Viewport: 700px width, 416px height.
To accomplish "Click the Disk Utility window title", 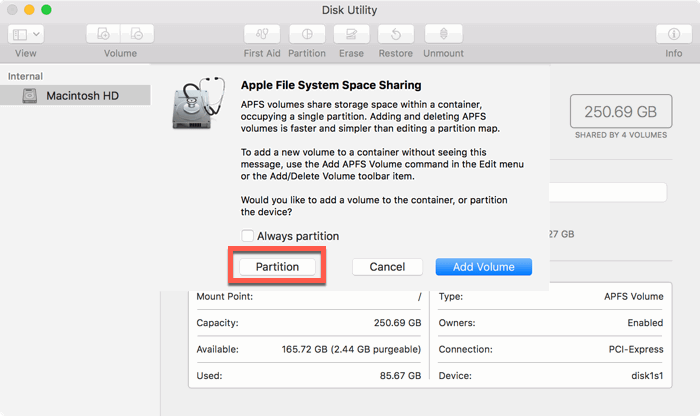I will tap(350, 10).
